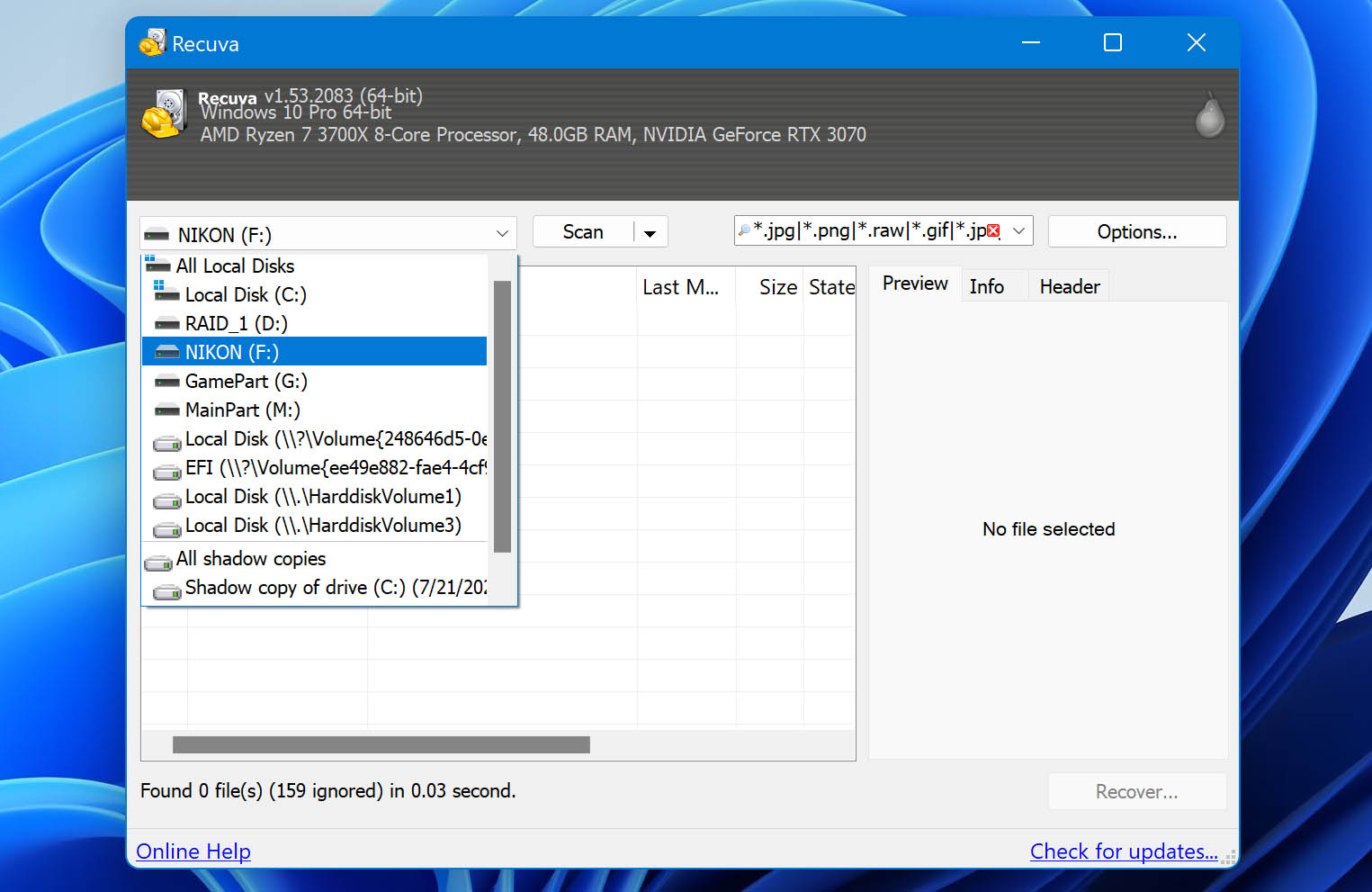Click the drive icon next to RAID_1 (D:)
Image resolution: width=1372 pixels, height=892 pixels.
[166, 323]
